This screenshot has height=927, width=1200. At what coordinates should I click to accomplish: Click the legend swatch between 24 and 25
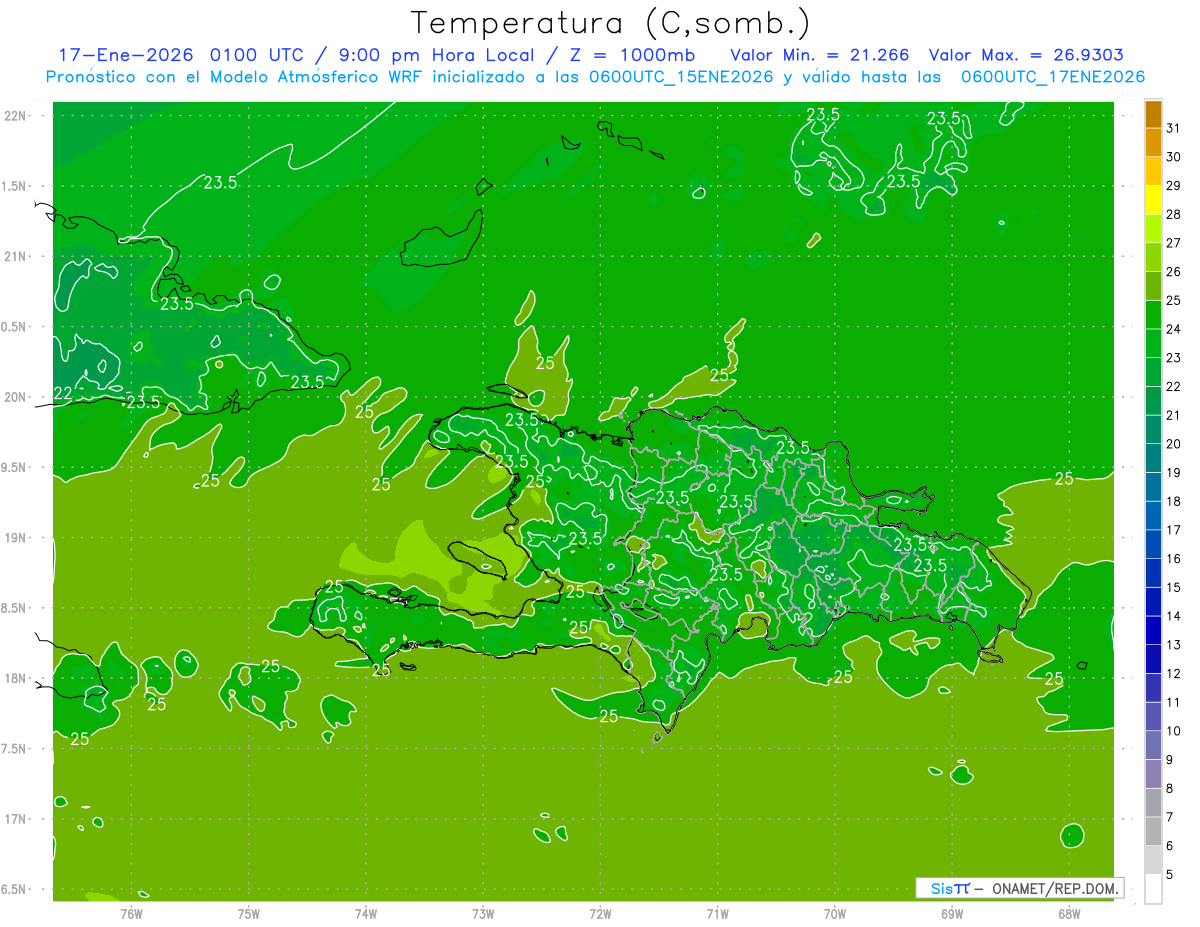1153,315
